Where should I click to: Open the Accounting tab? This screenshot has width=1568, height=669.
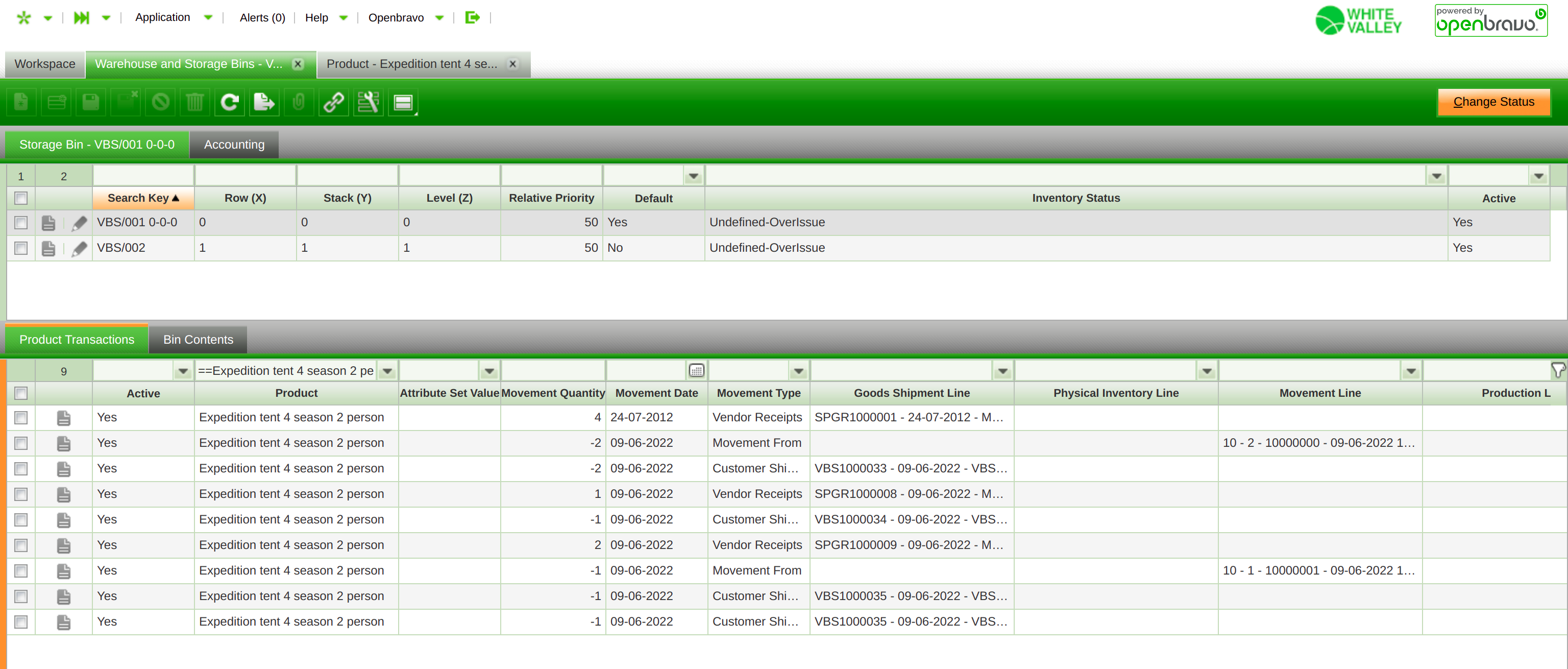point(234,145)
